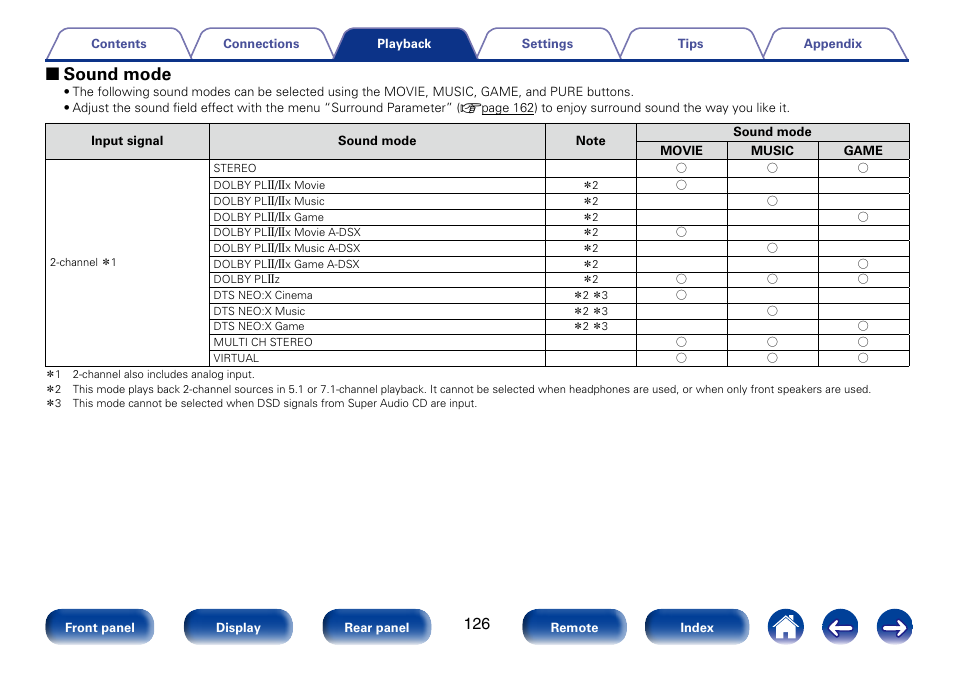
Task: Go back with the left arrow icon
Action: (x=840, y=627)
